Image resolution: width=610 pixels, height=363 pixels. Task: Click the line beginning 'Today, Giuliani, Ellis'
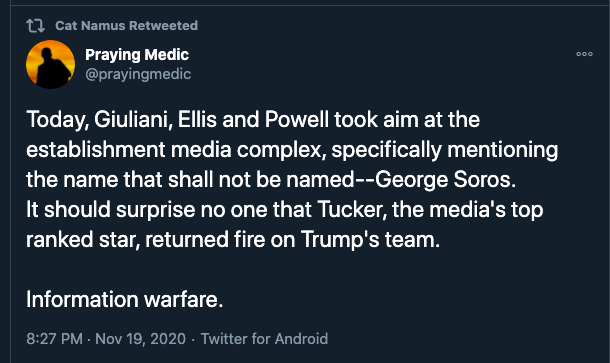(253, 119)
